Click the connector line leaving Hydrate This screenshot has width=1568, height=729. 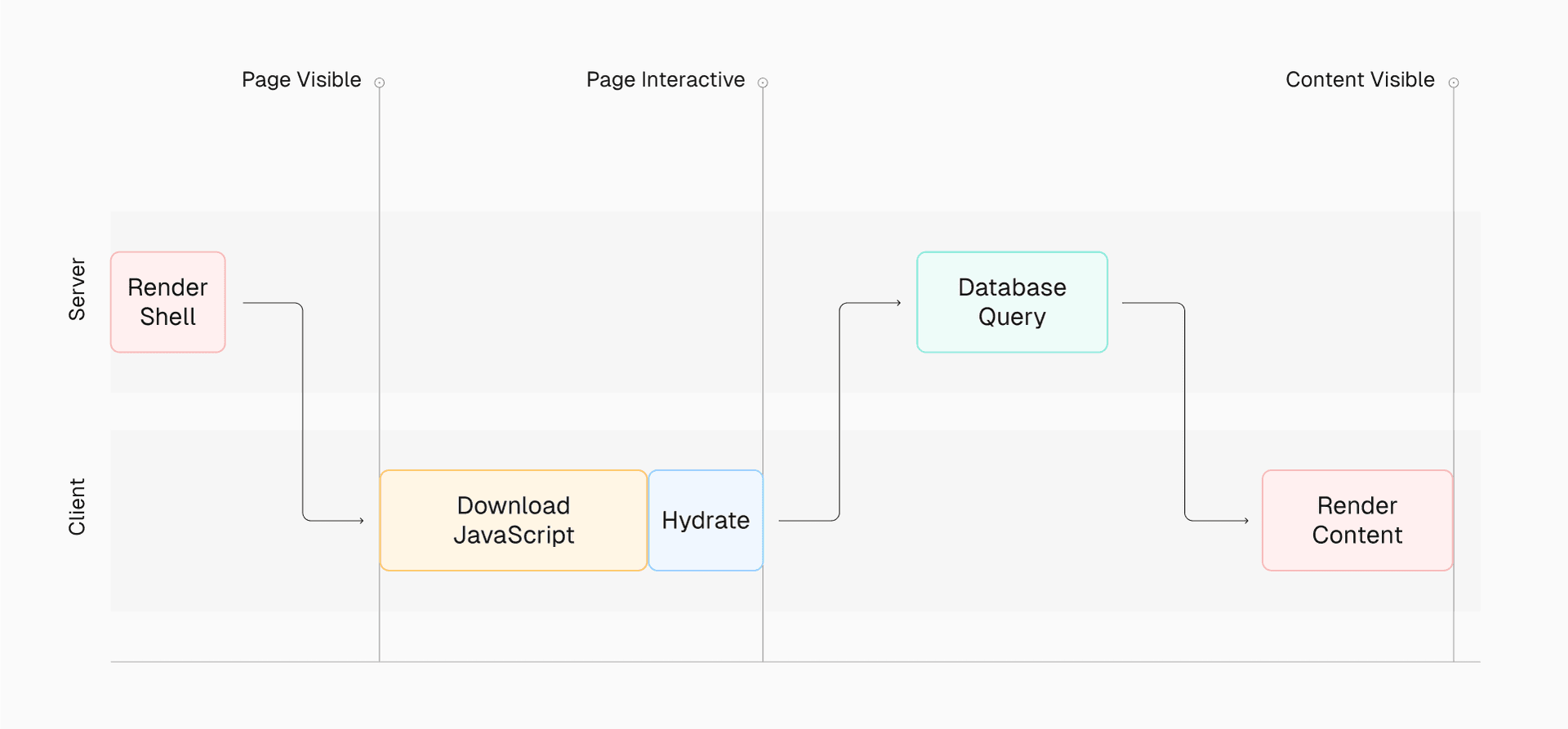pos(840,408)
